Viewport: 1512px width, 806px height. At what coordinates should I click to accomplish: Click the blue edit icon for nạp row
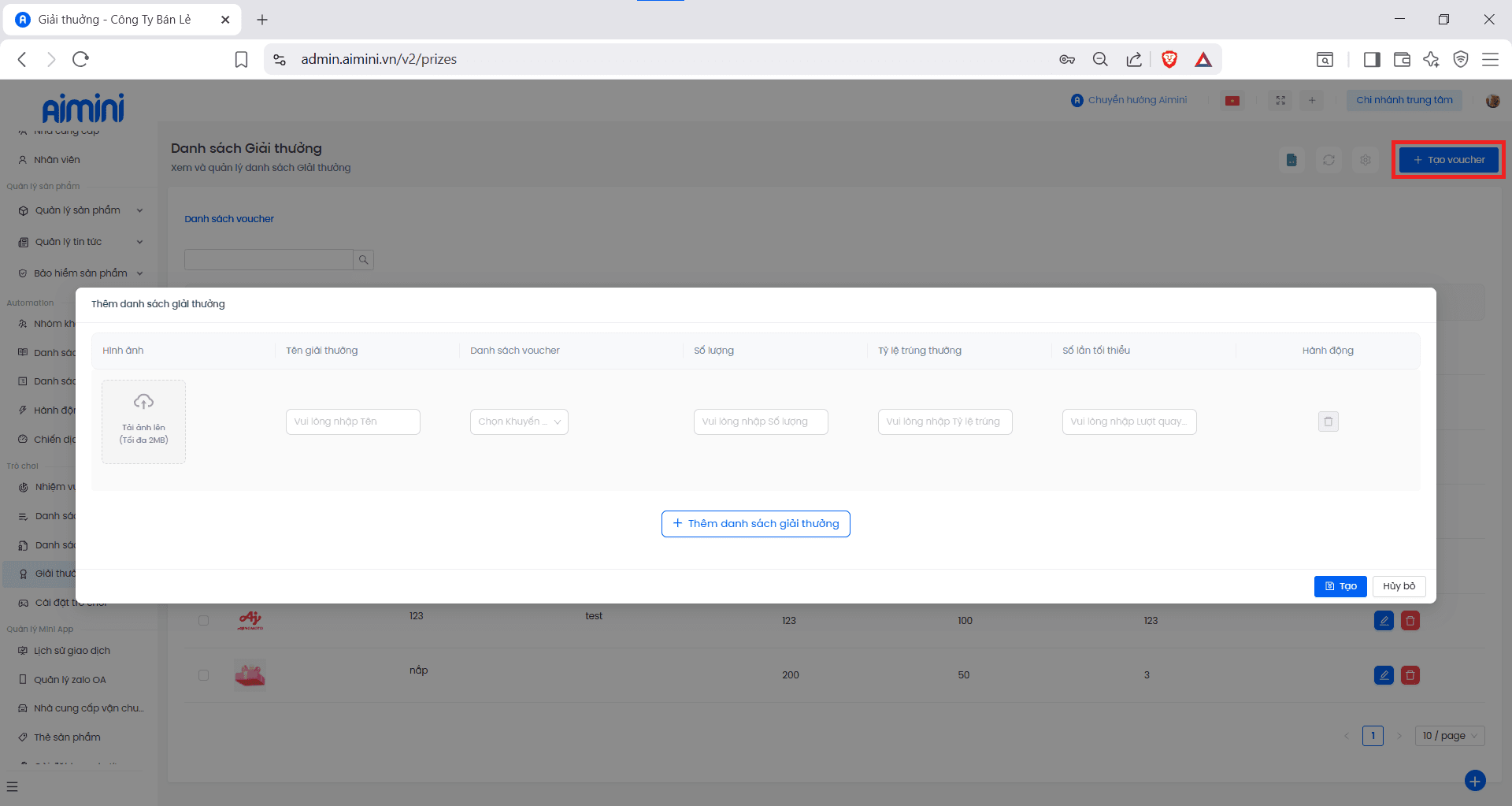[1384, 675]
